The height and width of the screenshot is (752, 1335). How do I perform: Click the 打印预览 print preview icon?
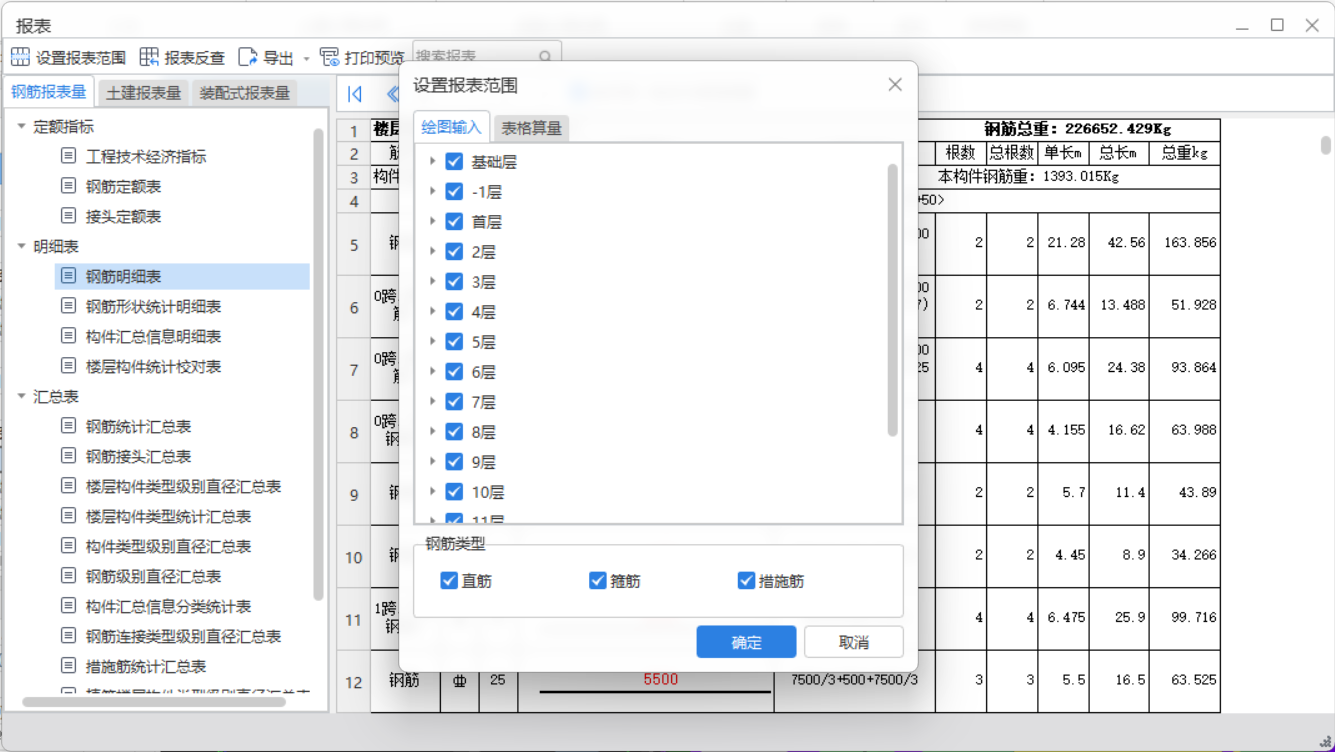coord(329,57)
